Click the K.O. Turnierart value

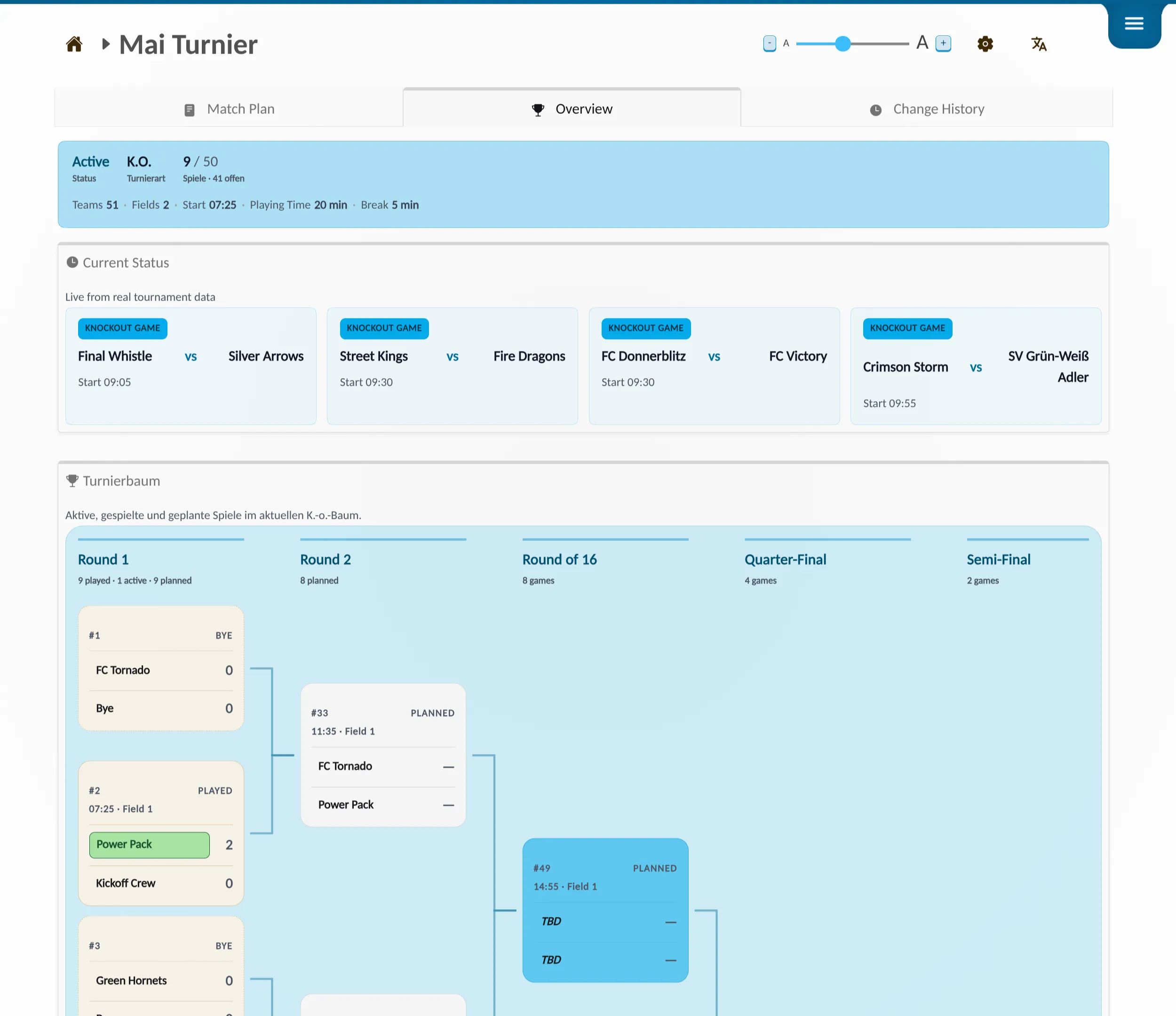[x=139, y=162]
